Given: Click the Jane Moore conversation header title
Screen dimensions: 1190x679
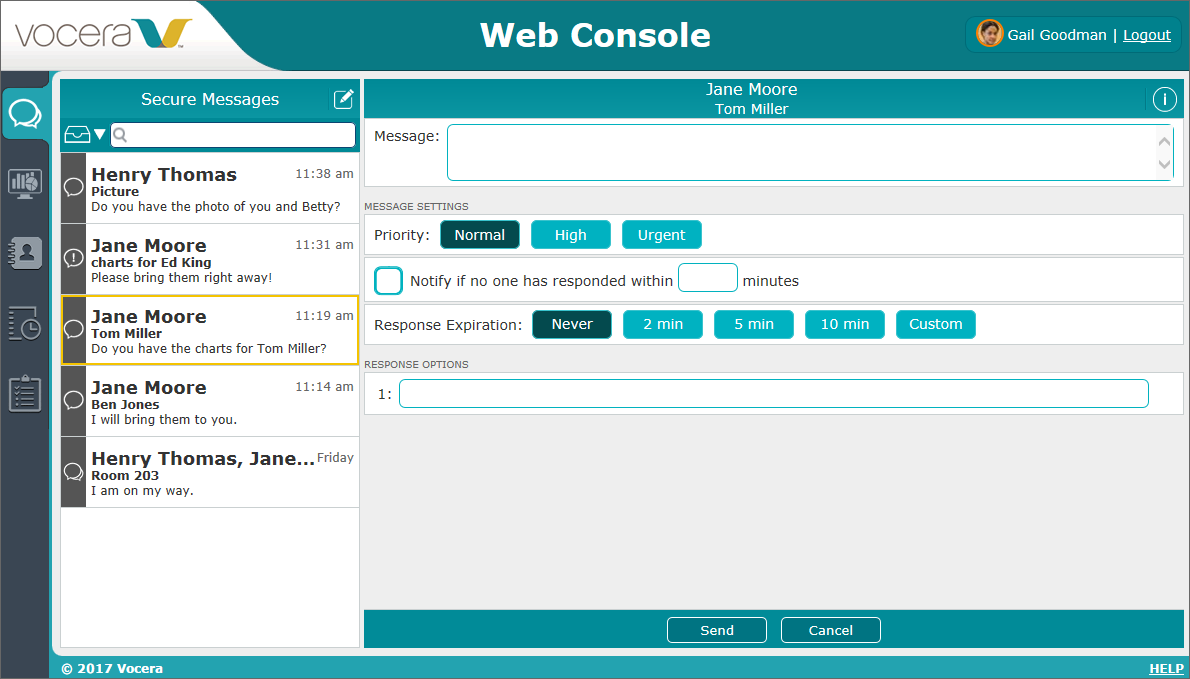Looking at the screenshot, I should point(751,90).
